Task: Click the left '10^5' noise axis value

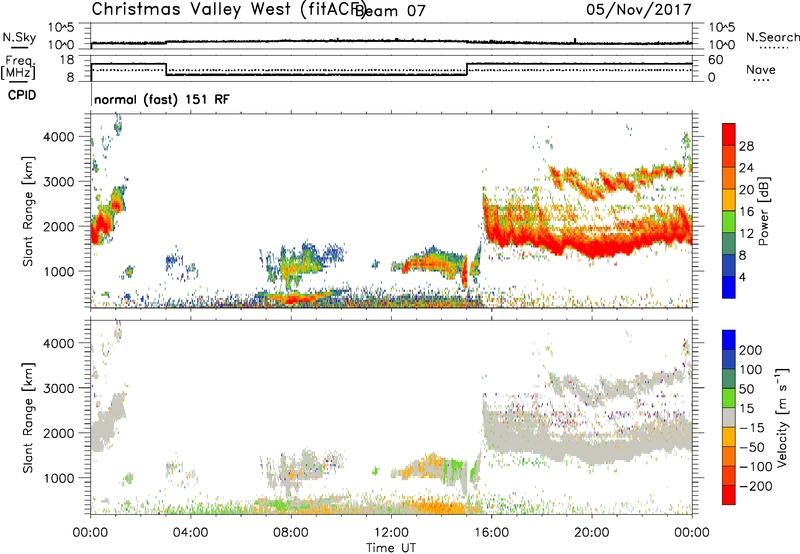Action: [x=61, y=27]
